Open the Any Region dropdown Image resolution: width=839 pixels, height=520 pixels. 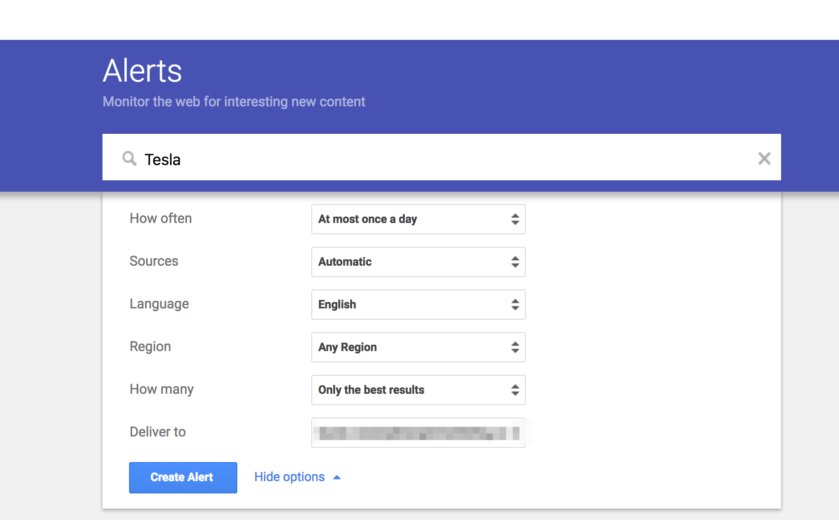418,348
